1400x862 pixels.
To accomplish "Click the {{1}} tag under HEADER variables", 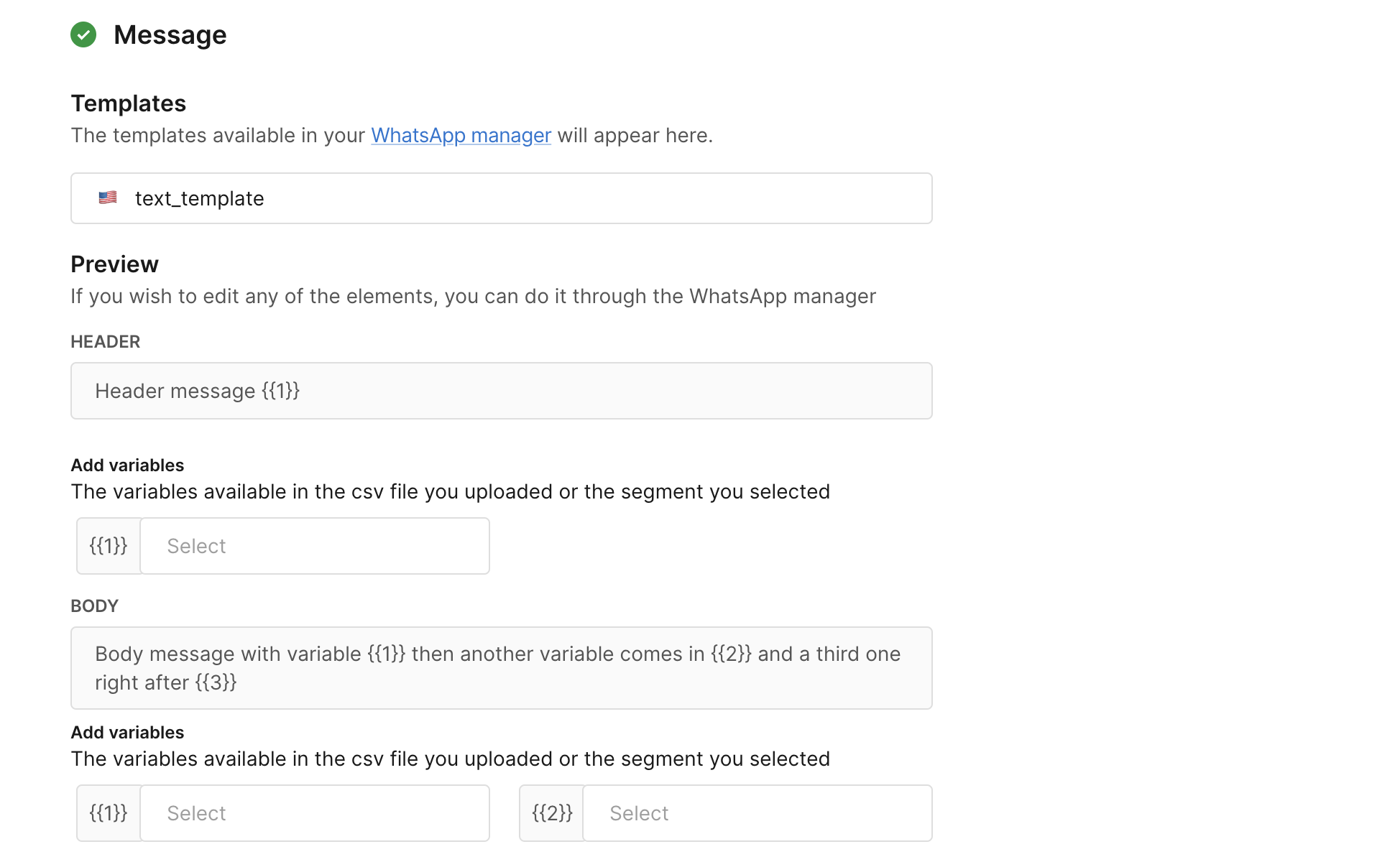I will click(x=109, y=546).
